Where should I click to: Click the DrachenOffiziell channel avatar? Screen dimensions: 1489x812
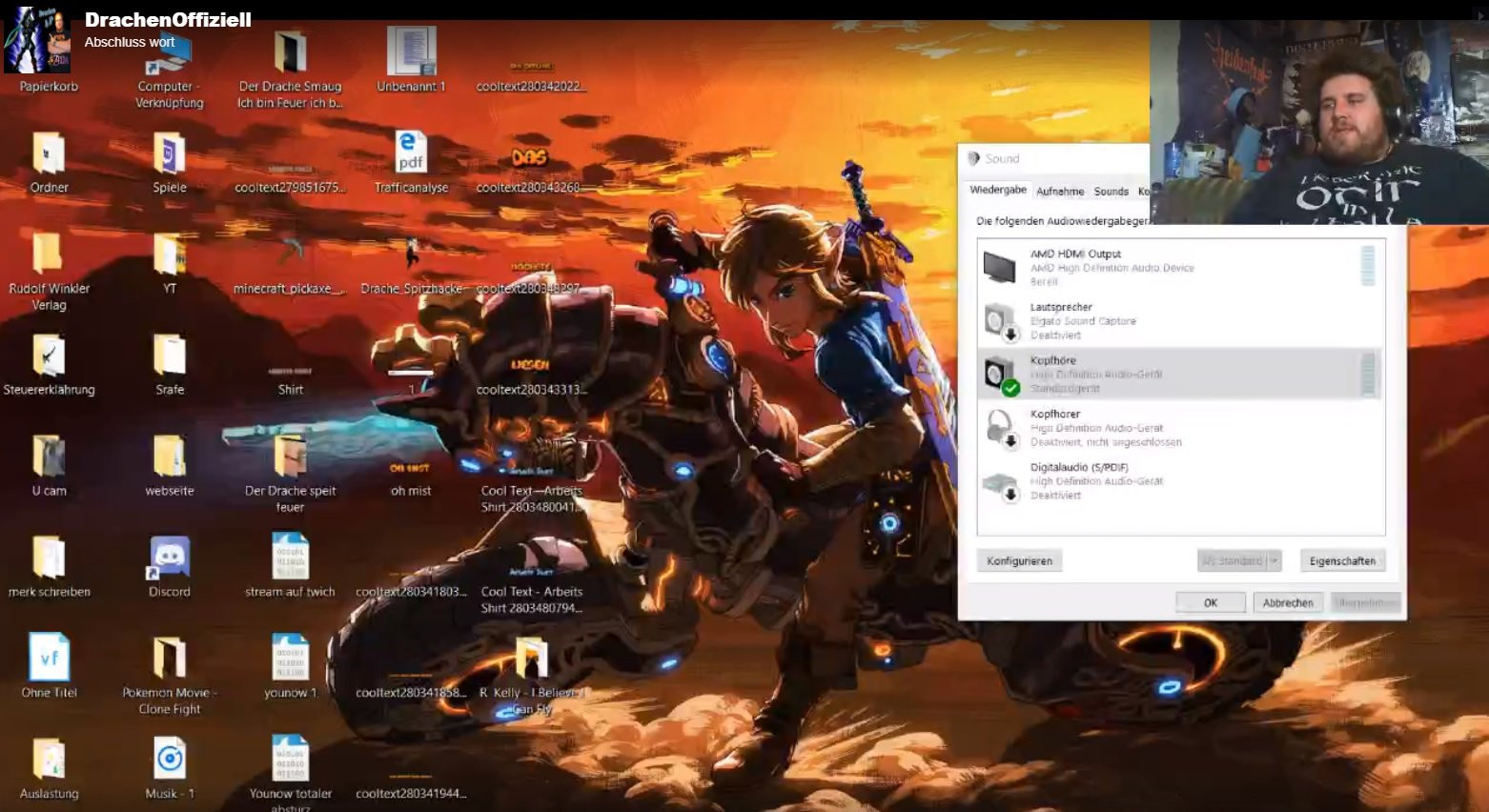tap(38, 39)
